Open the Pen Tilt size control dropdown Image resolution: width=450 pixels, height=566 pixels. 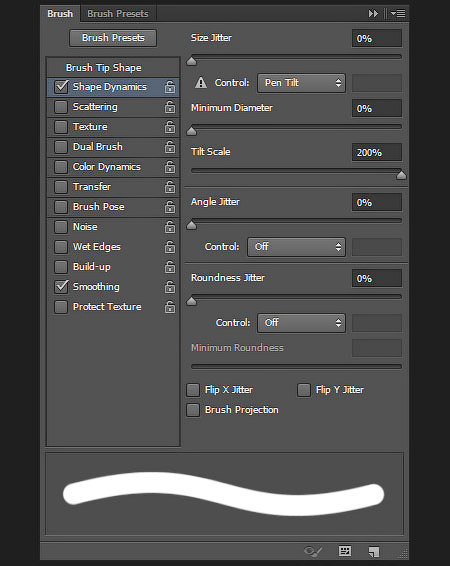tap(301, 83)
